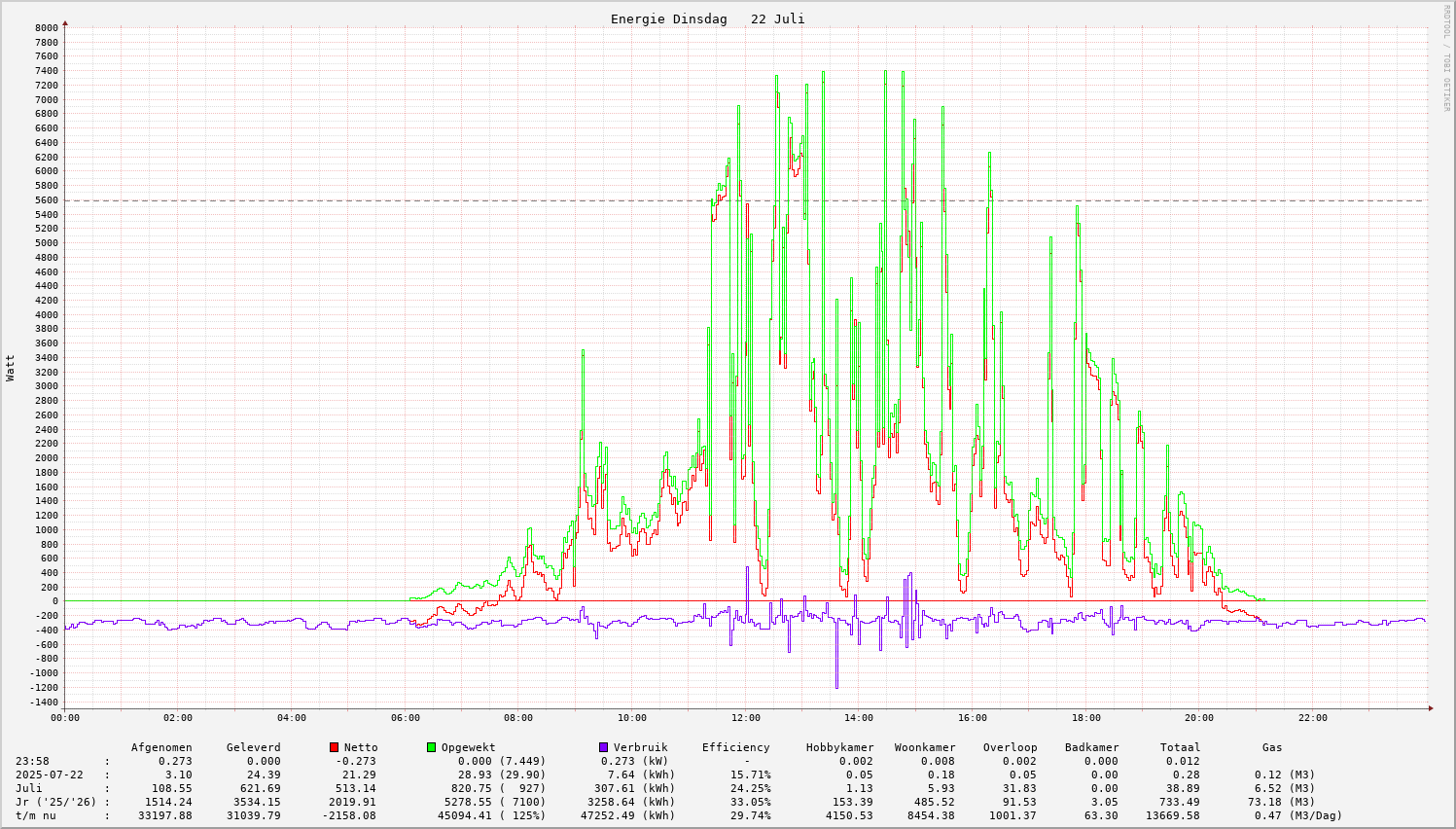Image resolution: width=1456 pixels, height=829 pixels.
Task: Select the Gas column header
Action: click(x=1272, y=747)
